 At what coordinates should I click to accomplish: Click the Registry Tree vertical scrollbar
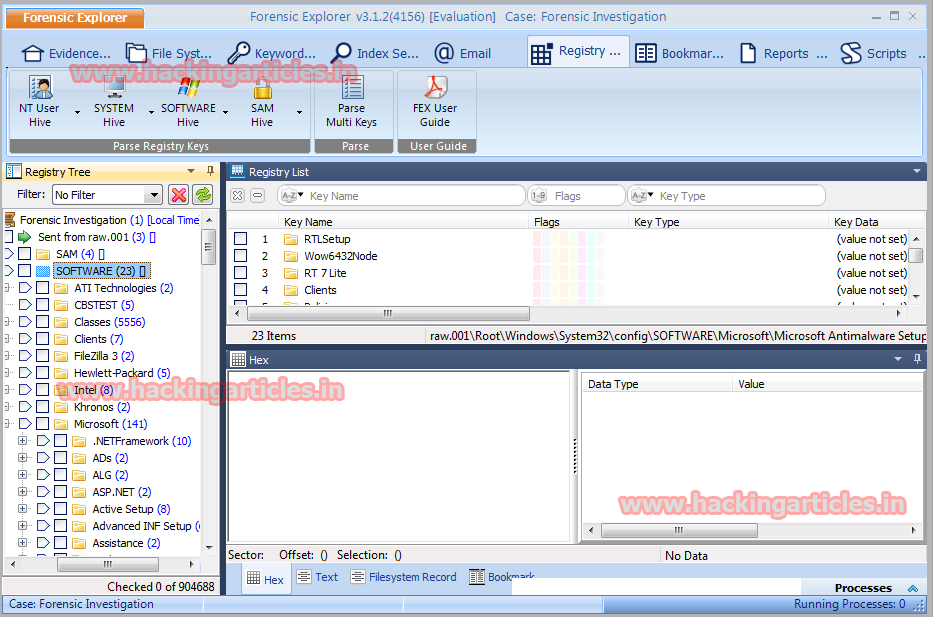tap(208, 247)
